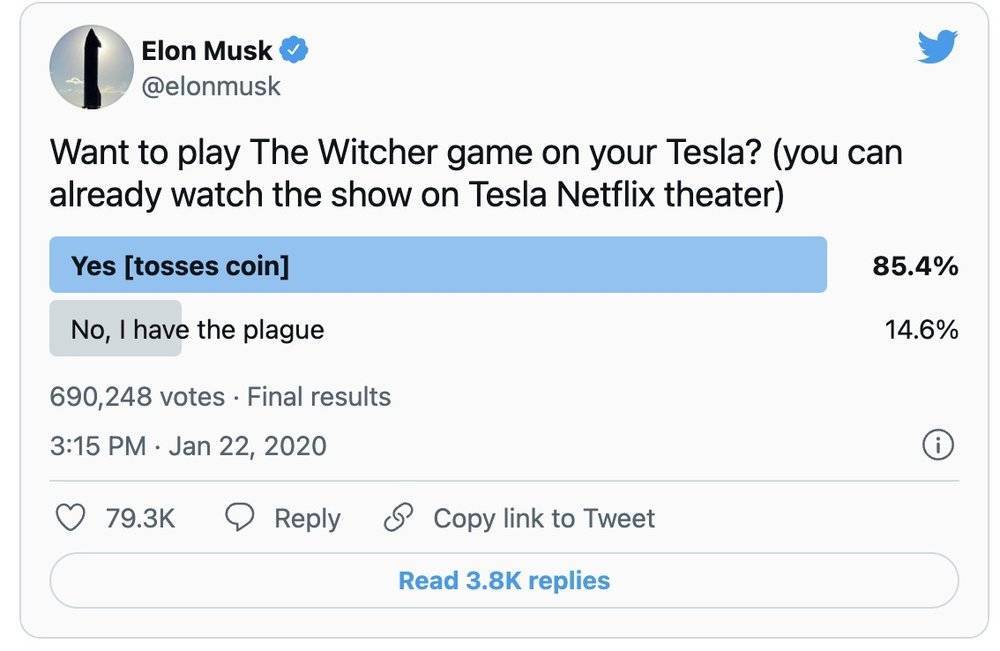Click the tweet text about The Witcher
Screen dimensions: 1000x651
[x=475, y=173]
